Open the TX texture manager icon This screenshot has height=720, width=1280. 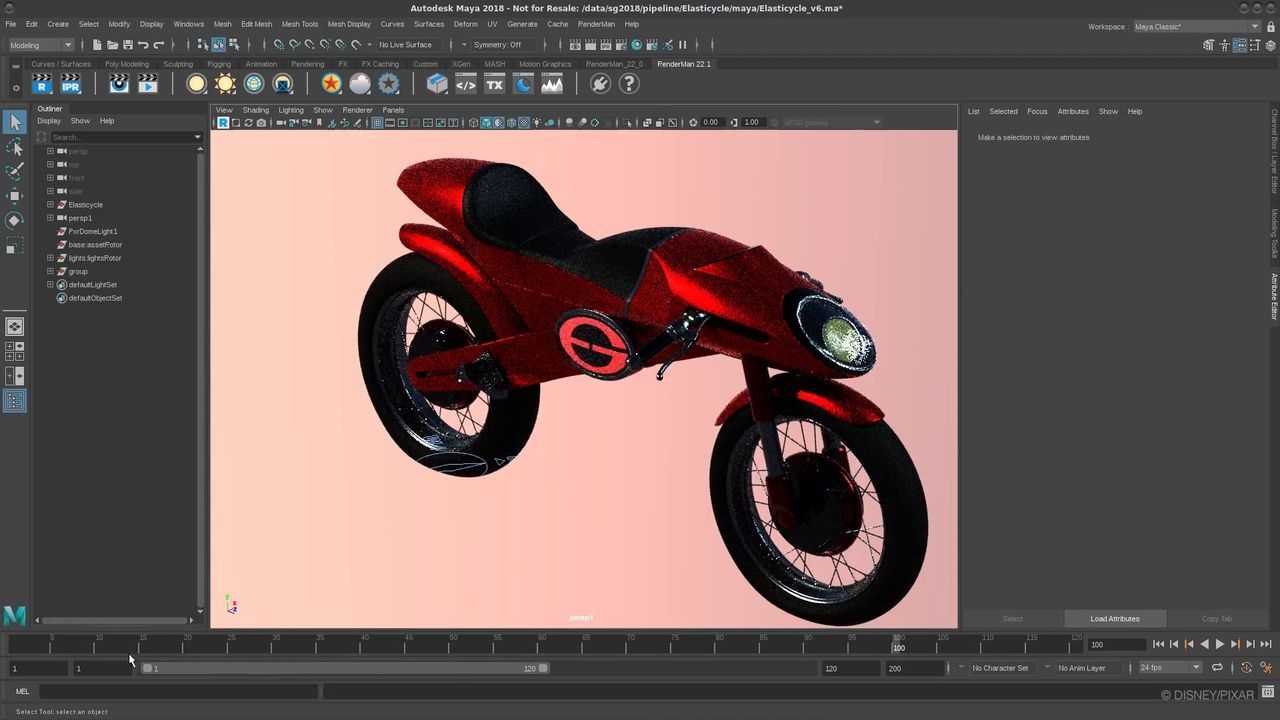(494, 84)
